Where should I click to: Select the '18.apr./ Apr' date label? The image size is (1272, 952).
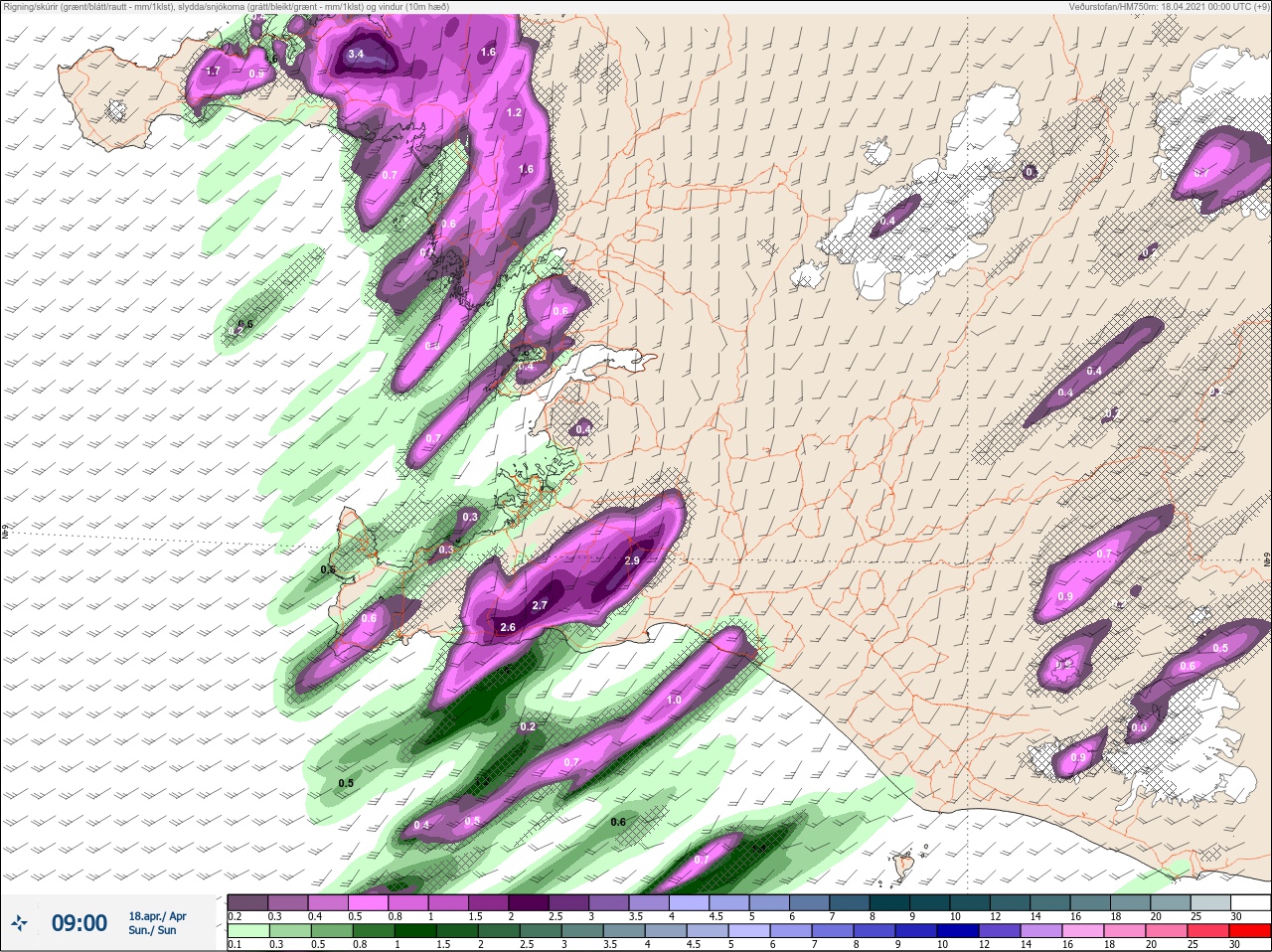[x=157, y=916]
